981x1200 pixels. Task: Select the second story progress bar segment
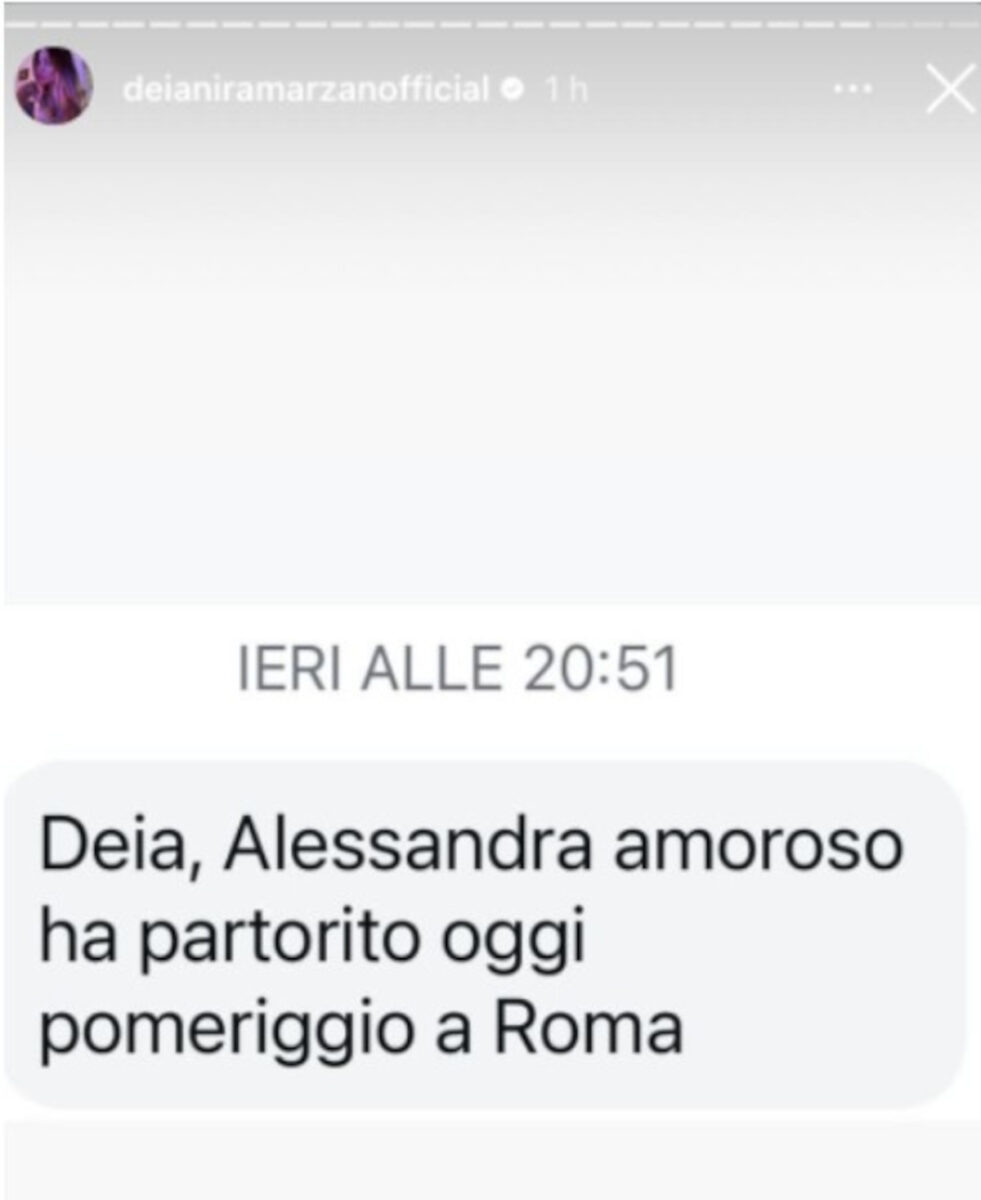coord(58,22)
